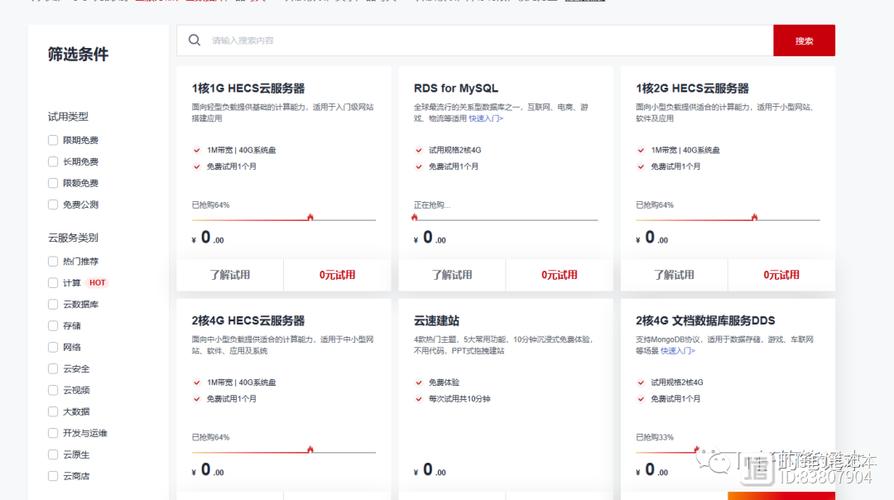Click the HOT badge next to 计算
Viewport: 894px width, 500px height.
(97, 283)
